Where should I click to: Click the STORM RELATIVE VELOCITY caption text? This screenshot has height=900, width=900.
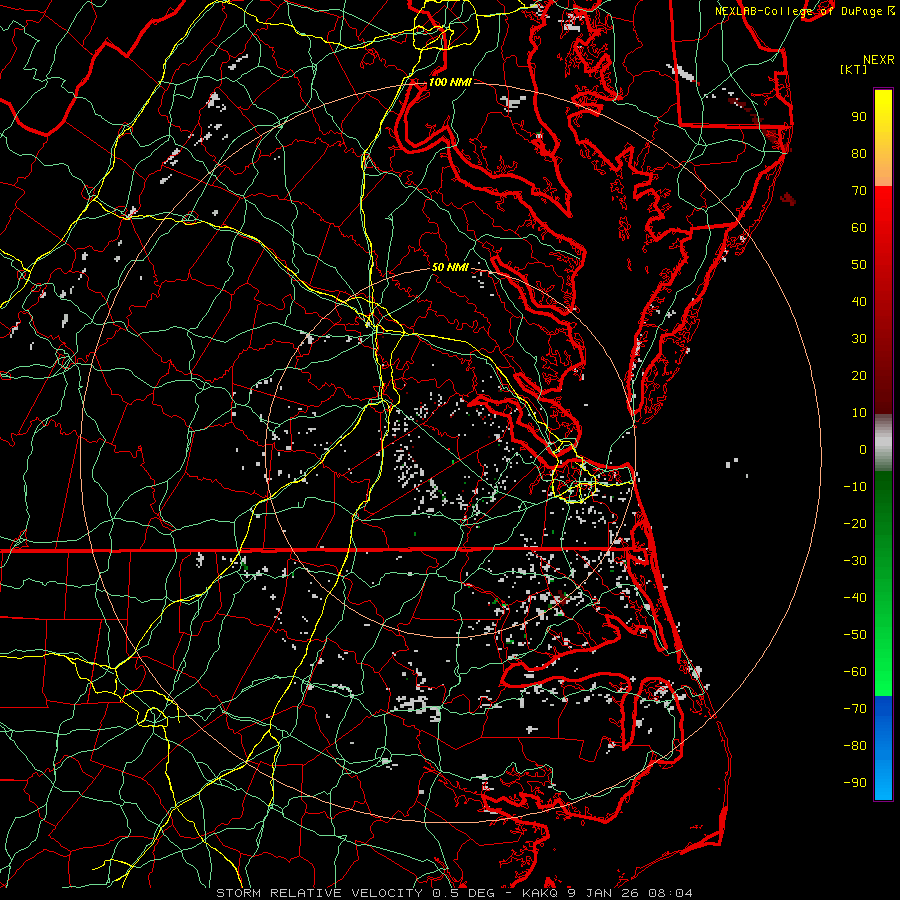click(x=319, y=893)
